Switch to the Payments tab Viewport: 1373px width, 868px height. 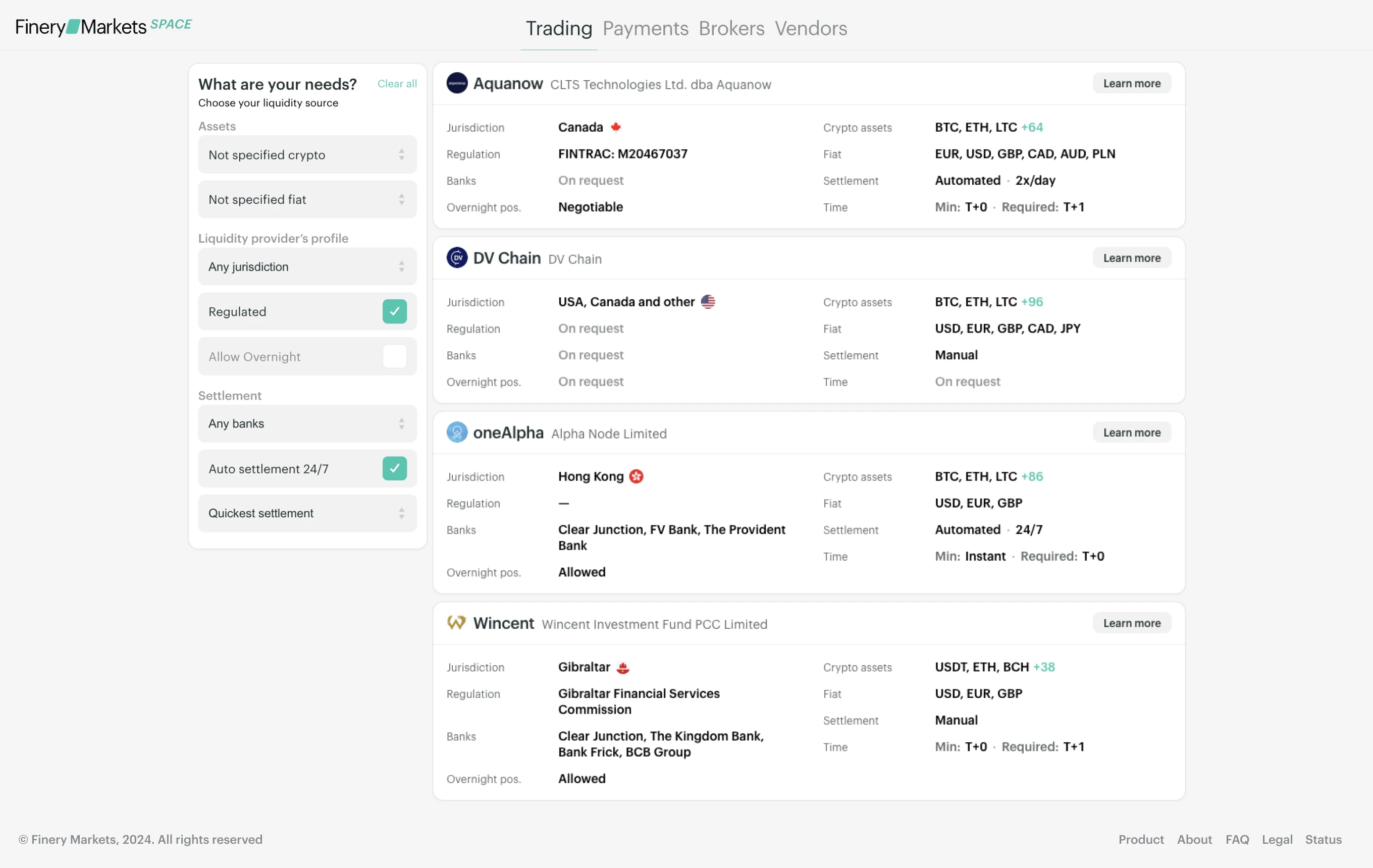coord(645,28)
